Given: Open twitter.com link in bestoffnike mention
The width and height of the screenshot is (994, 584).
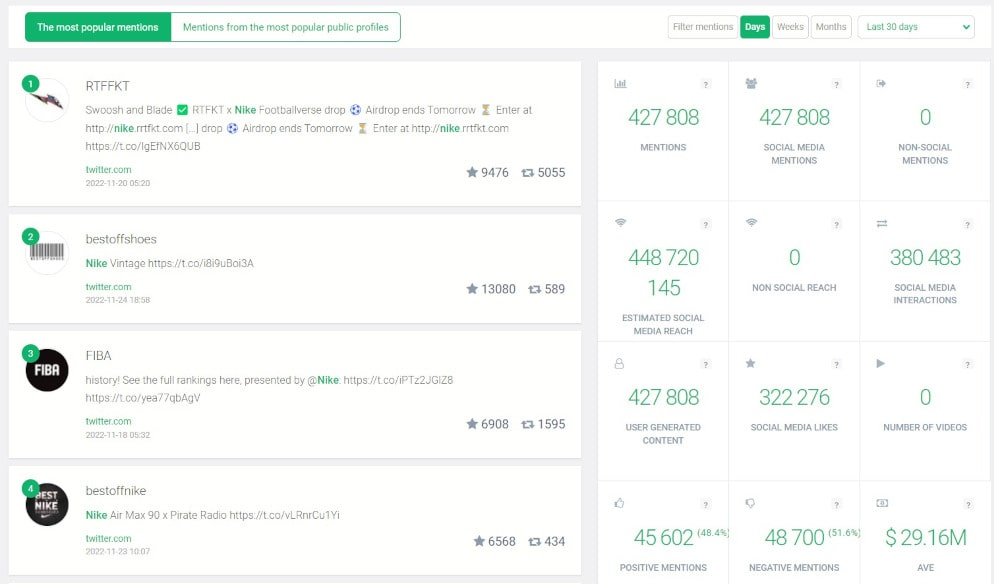Looking at the screenshot, I should pyautogui.click(x=108, y=538).
